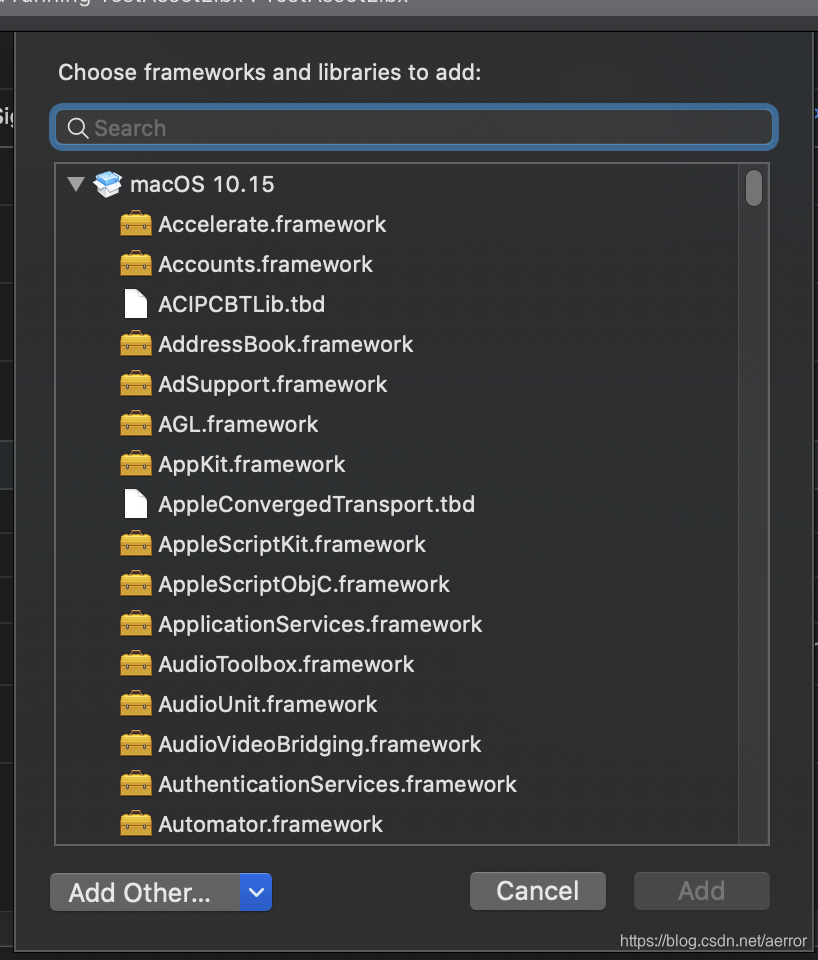Click the Accounts.framework toolbox icon
The height and width of the screenshot is (960, 818).
136,264
